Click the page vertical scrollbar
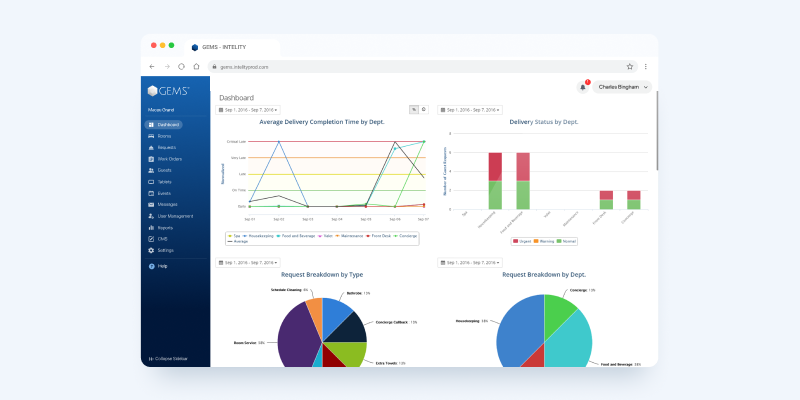Screen dimensions: 800x400 point(657,131)
